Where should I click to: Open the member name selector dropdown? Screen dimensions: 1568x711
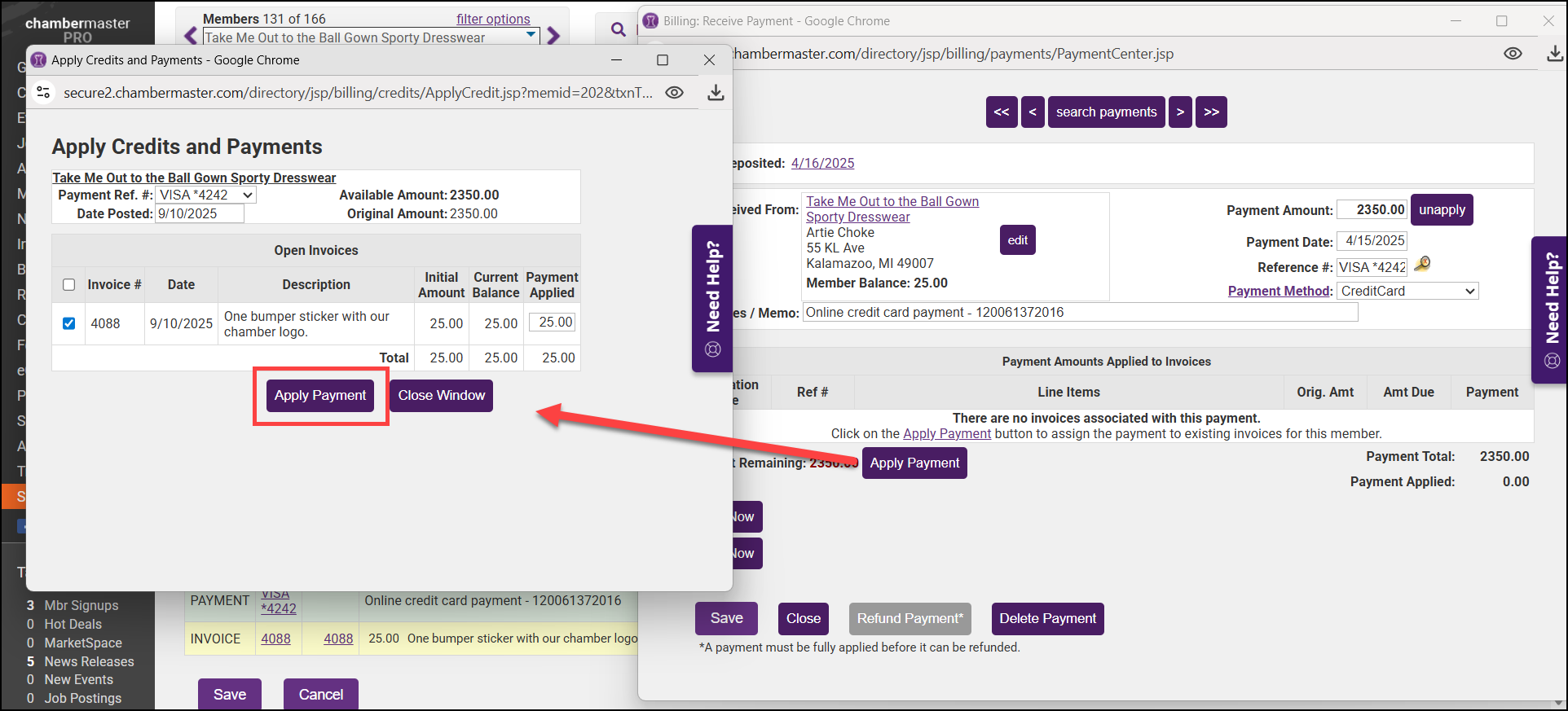tap(371, 37)
